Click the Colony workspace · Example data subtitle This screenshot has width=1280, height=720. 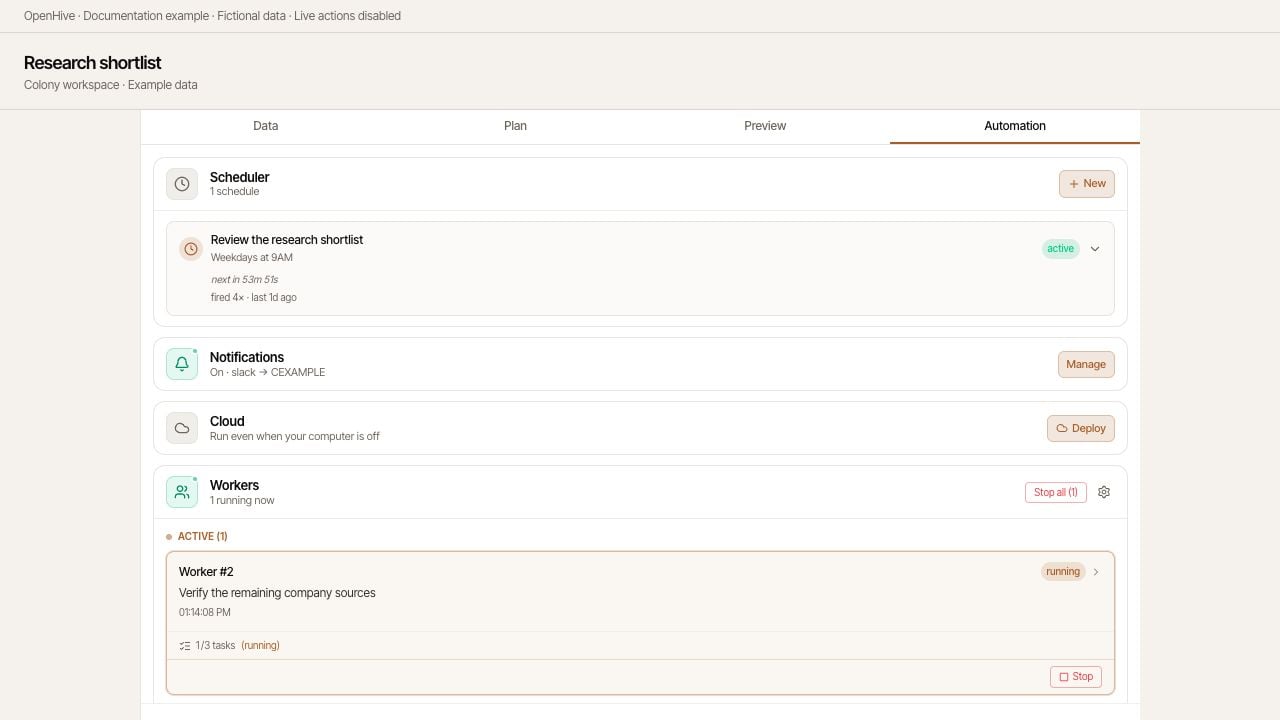[x=111, y=85]
